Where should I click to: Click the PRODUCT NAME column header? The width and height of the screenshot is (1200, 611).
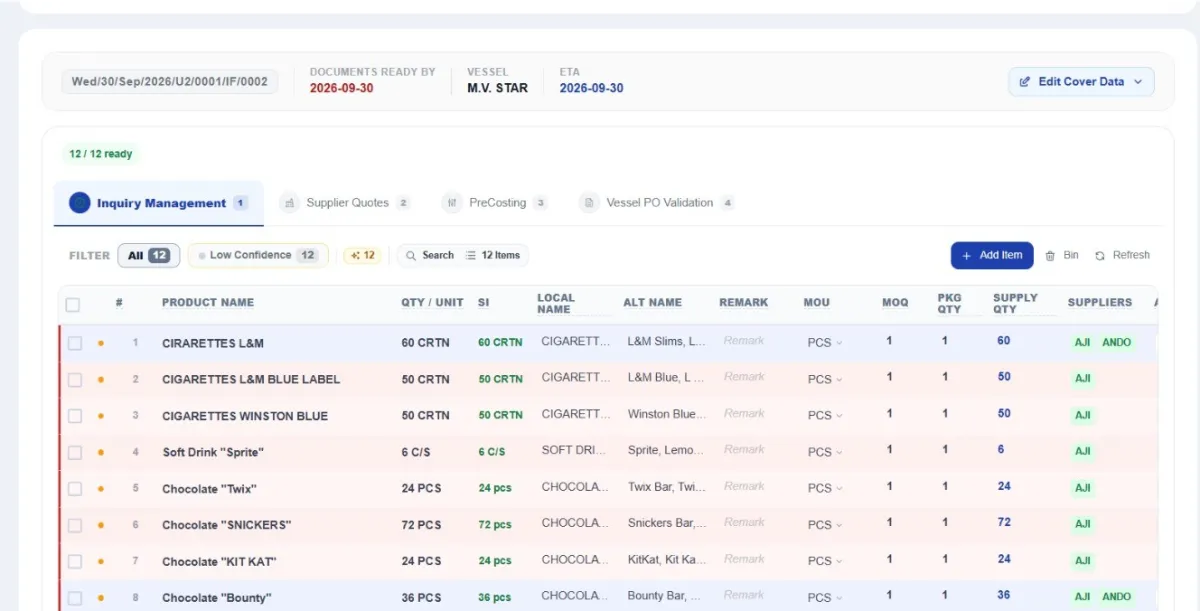coord(208,302)
